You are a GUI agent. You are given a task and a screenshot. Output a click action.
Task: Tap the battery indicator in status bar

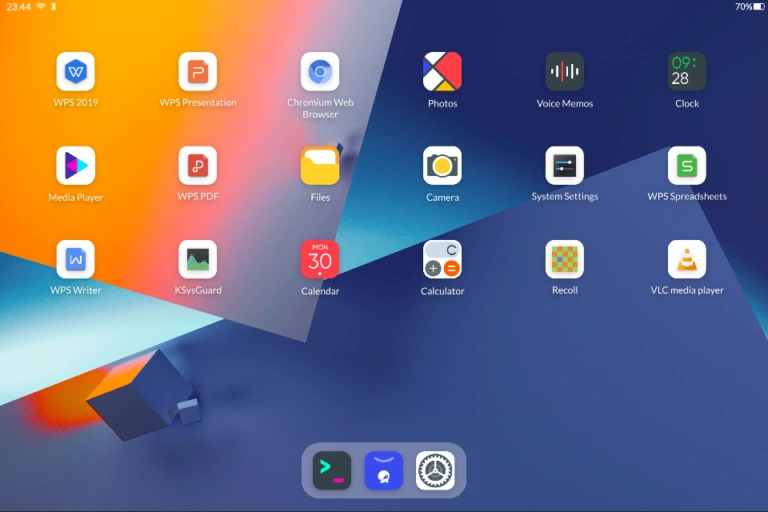(x=759, y=6)
